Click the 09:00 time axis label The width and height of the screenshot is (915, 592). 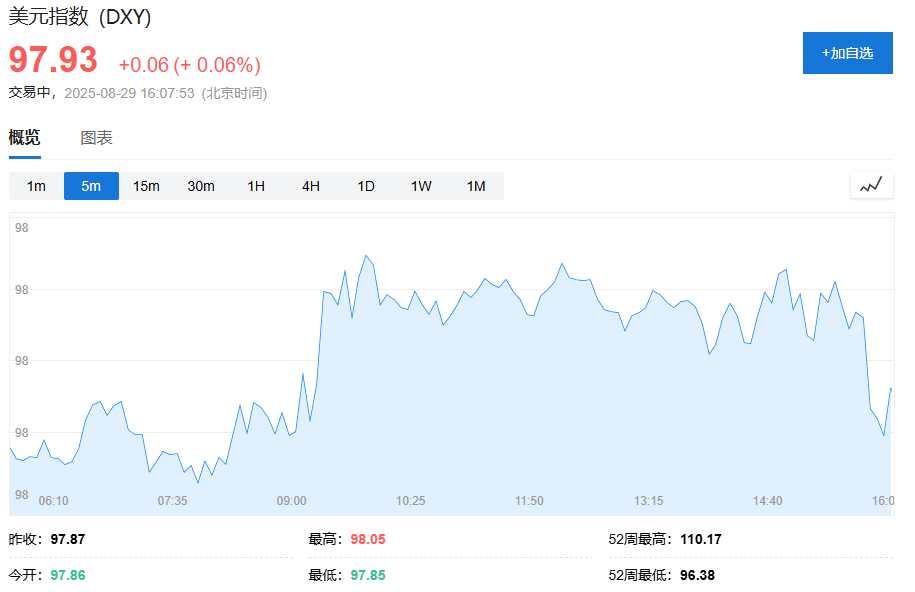click(x=291, y=500)
